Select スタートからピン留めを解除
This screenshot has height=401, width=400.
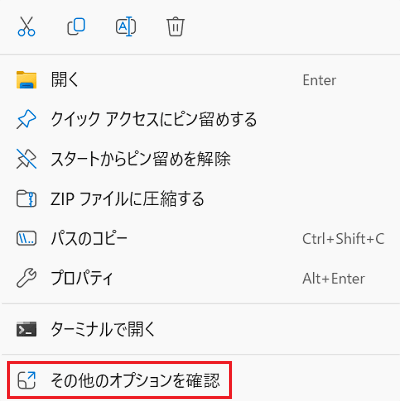click(x=200, y=159)
